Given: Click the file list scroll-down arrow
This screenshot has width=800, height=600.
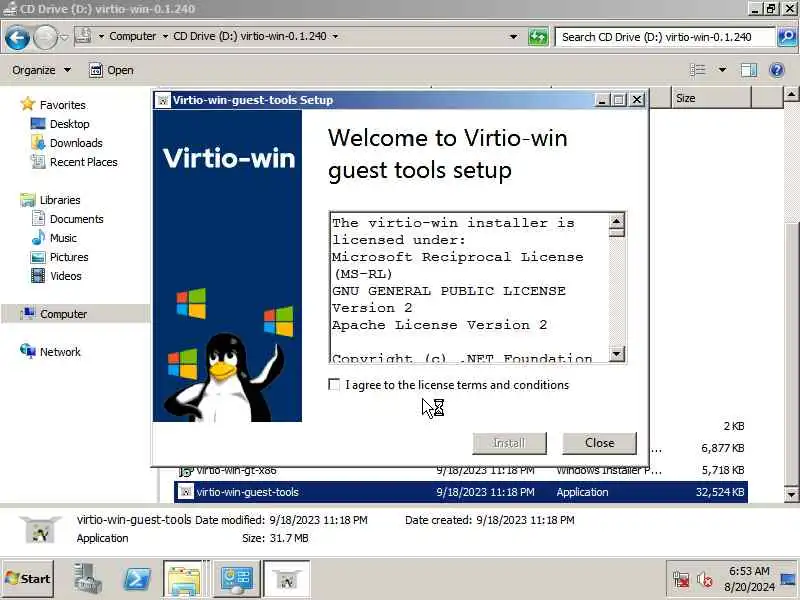Looking at the screenshot, I should [x=791, y=494].
